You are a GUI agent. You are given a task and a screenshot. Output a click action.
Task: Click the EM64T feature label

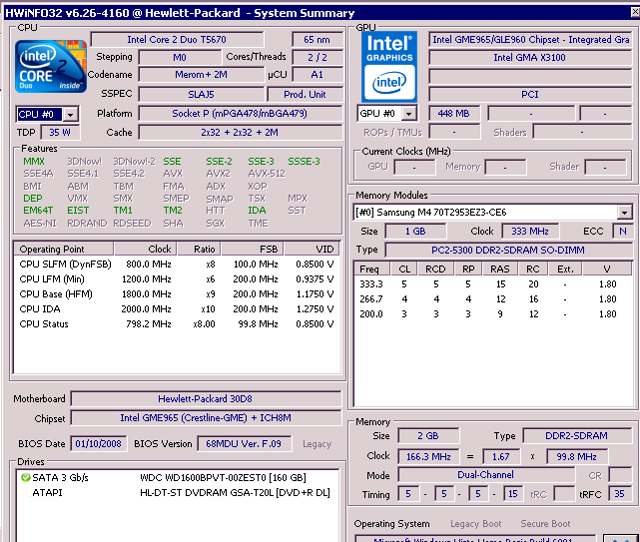[x=38, y=211]
